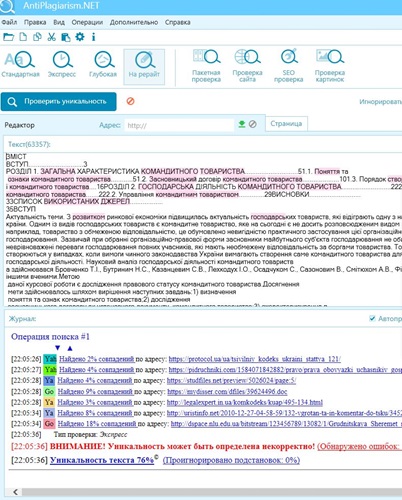Click the Игнорировать link
The width and height of the screenshot is (402, 500).
[x=380, y=102]
